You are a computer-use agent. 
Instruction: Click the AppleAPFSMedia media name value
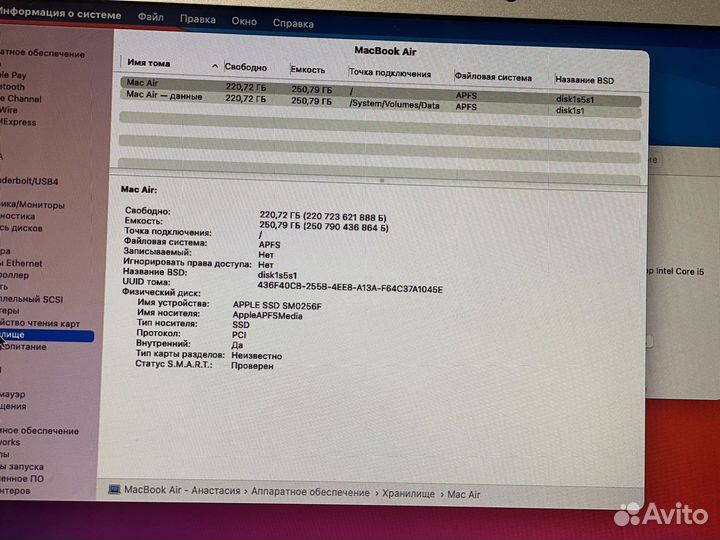267,316
